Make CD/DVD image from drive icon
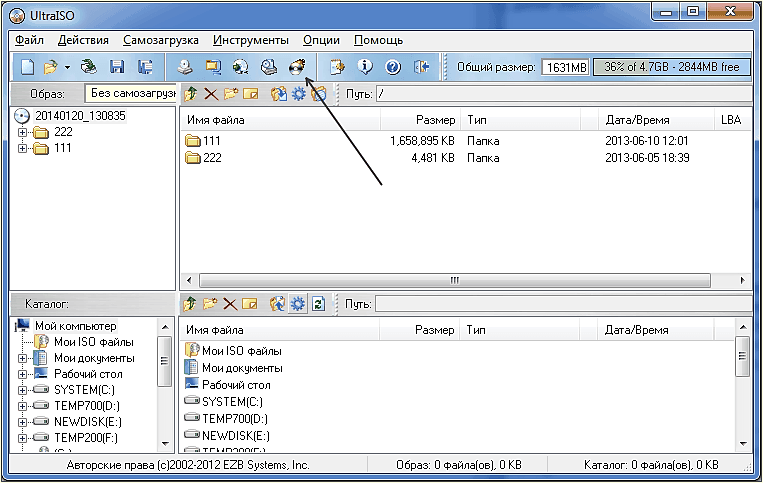This screenshot has width=763, height=483. click(184, 67)
